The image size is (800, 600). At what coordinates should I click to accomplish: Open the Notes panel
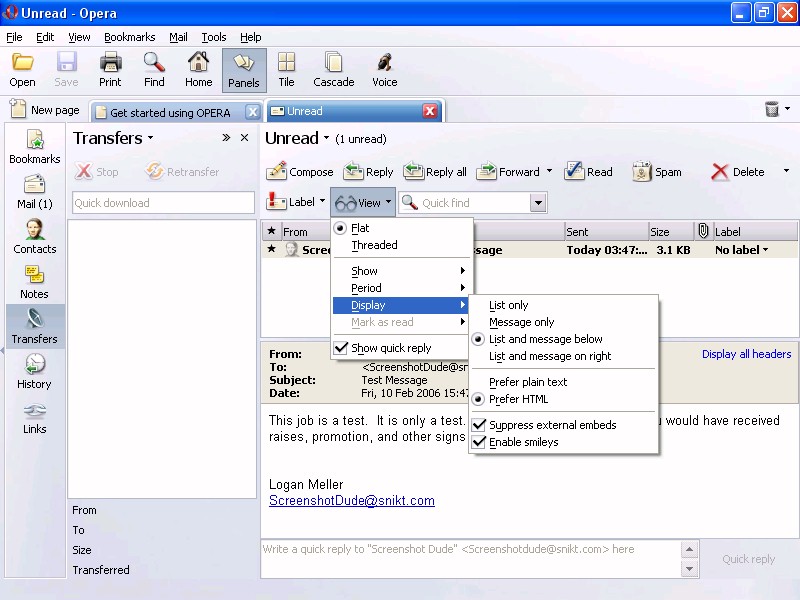coord(34,282)
